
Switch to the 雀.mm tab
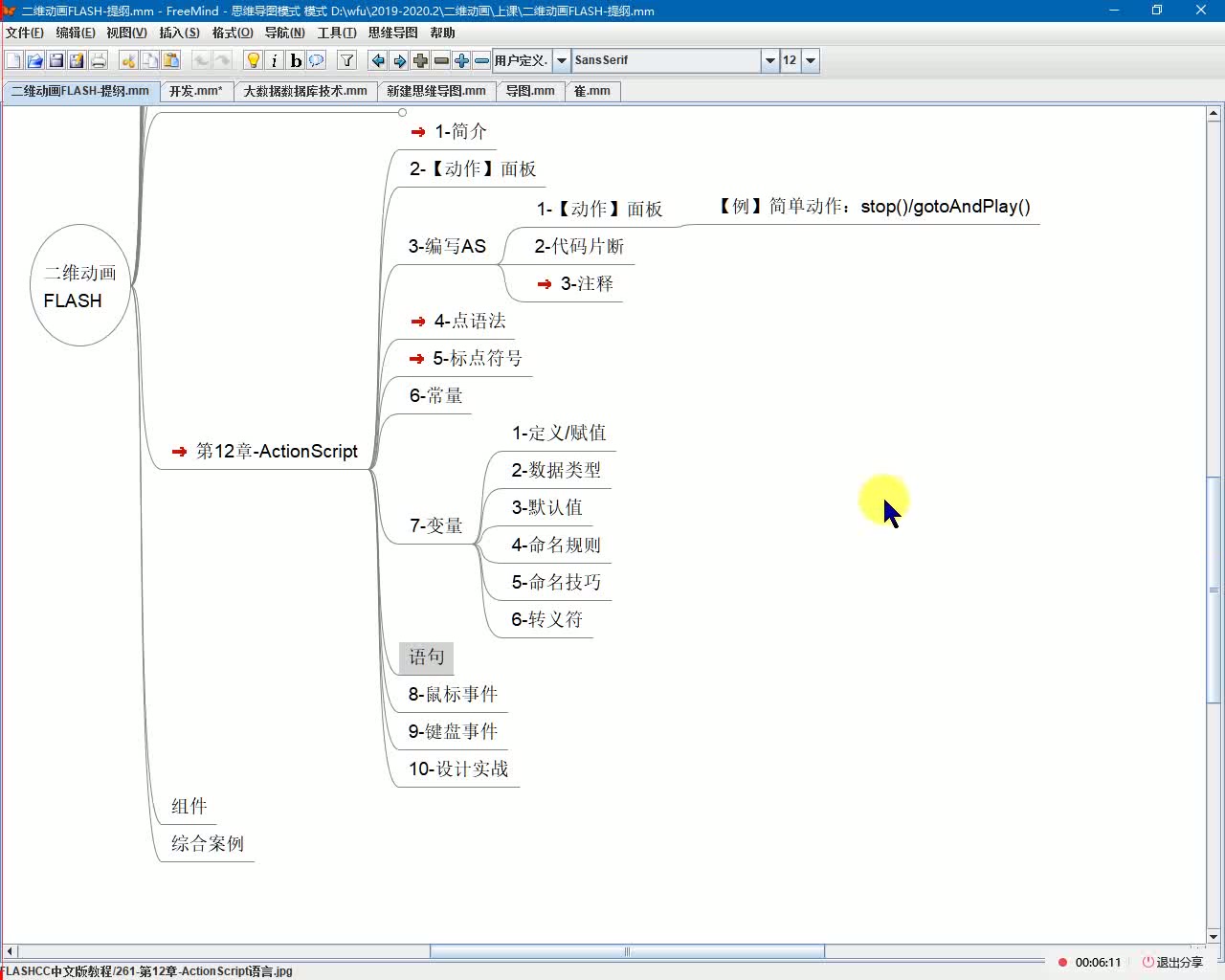pyautogui.click(x=592, y=91)
